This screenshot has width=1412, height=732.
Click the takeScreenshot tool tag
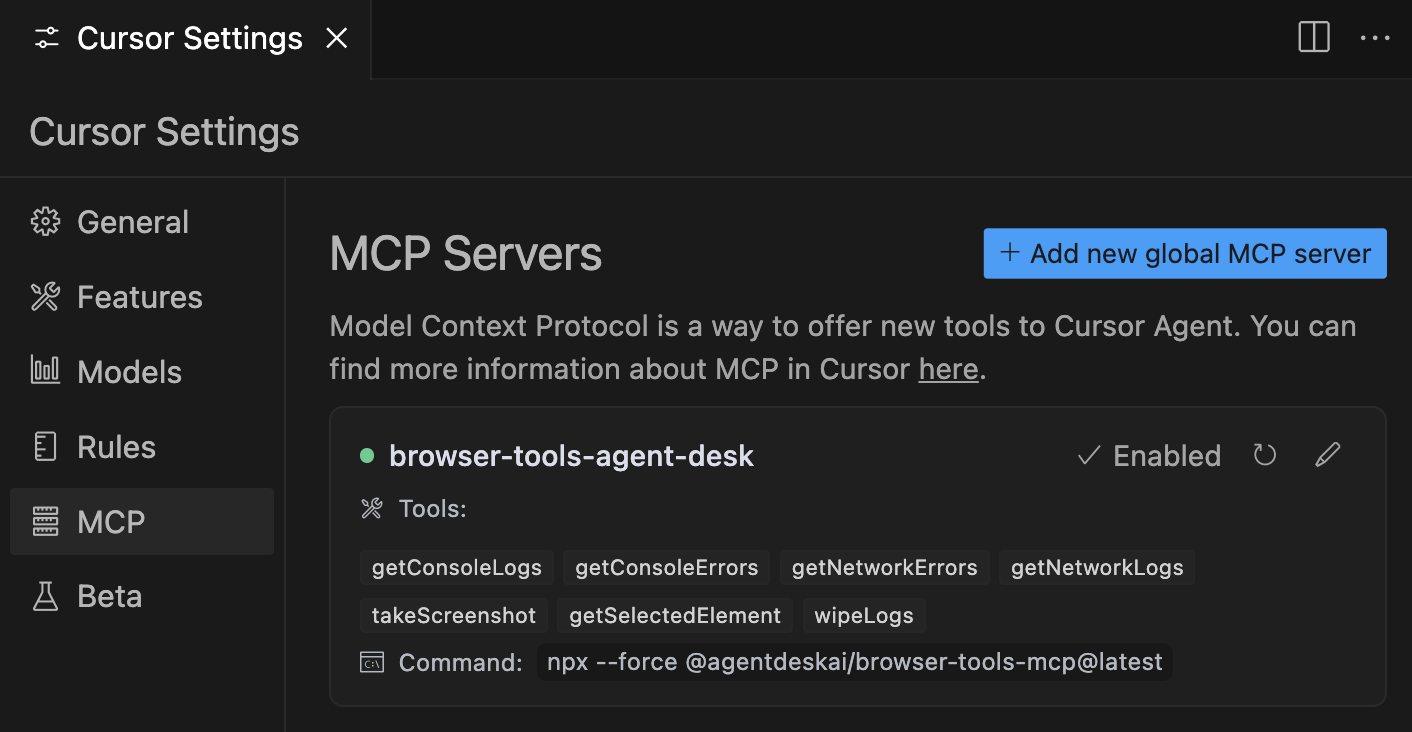click(x=453, y=615)
